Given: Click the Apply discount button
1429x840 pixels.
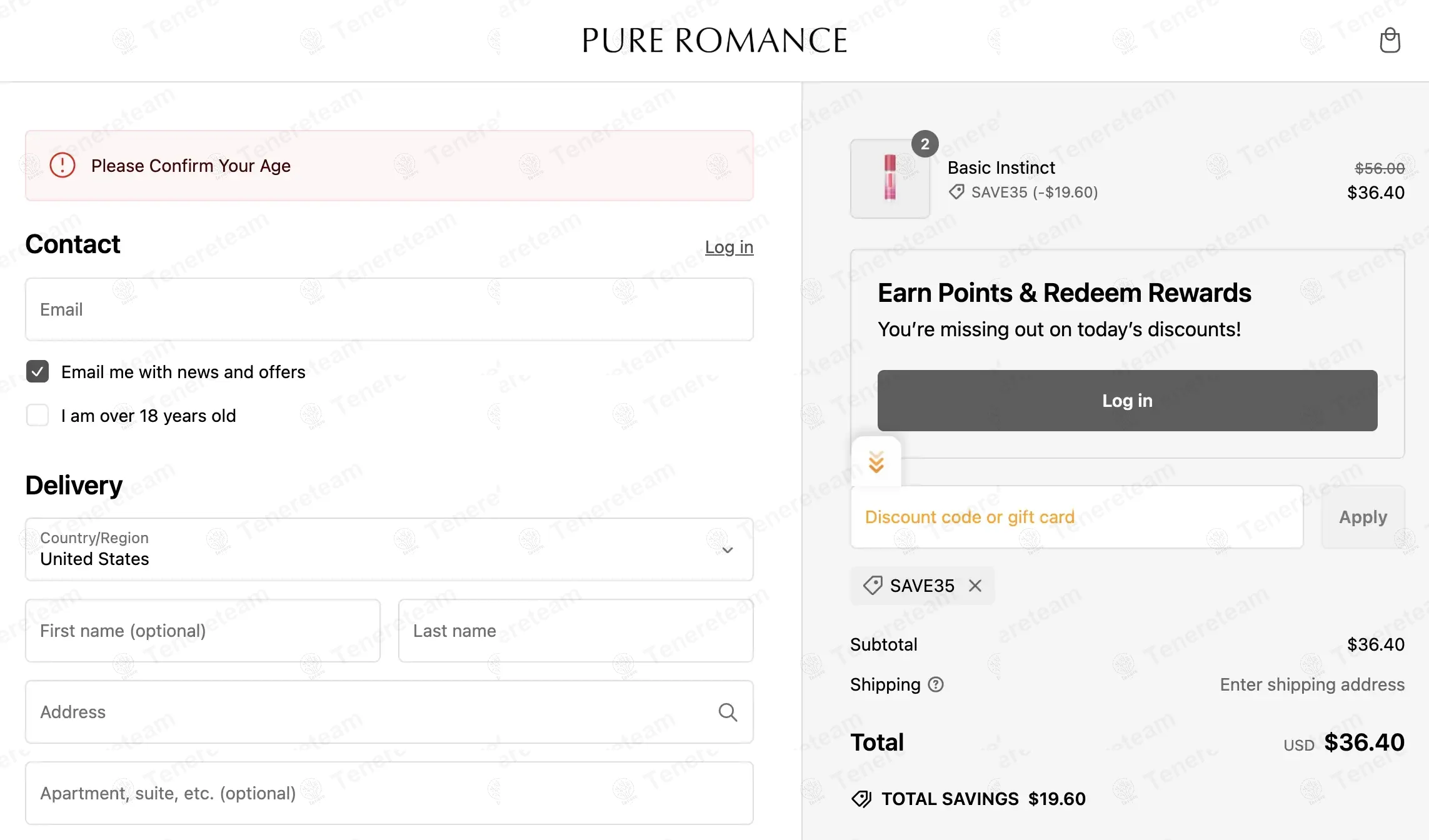Looking at the screenshot, I should pyautogui.click(x=1363, y=517).
